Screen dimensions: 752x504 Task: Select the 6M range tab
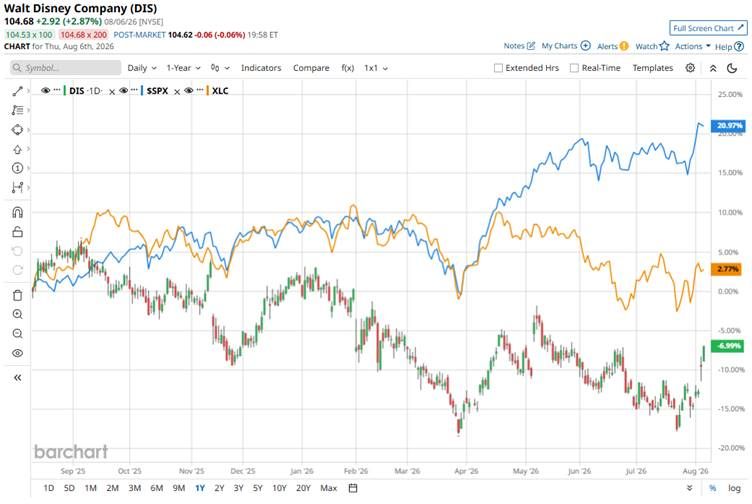[157, 488]
